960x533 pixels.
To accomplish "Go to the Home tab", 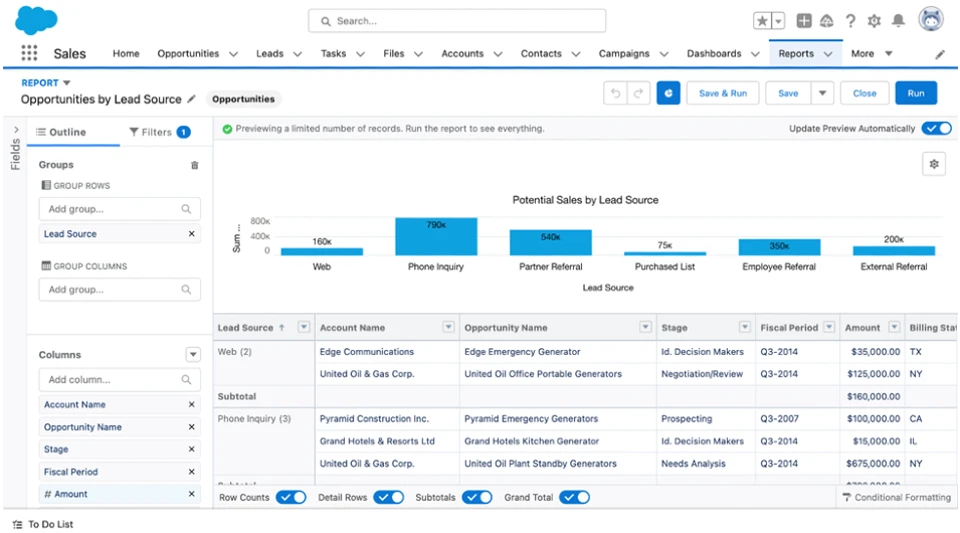I will click(126, 54).
